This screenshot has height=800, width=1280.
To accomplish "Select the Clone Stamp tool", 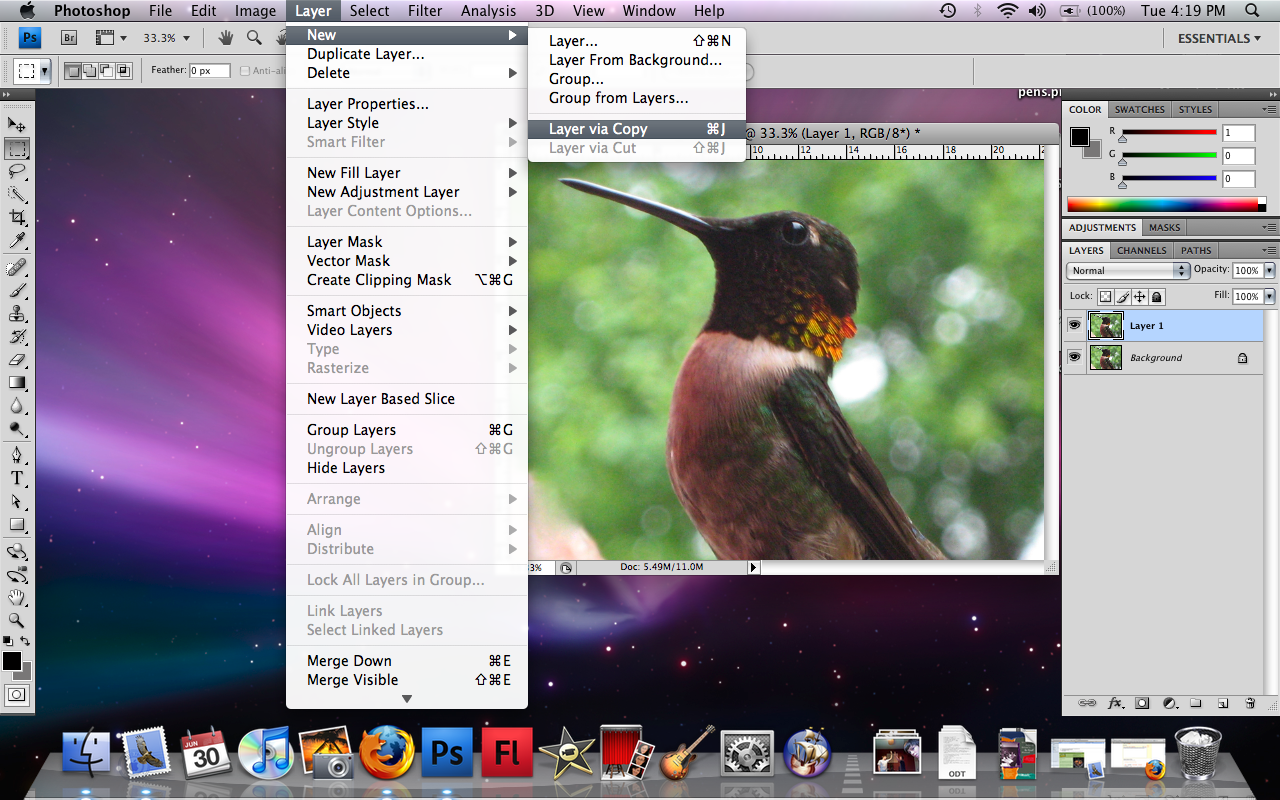I will (x=17, y=314).
